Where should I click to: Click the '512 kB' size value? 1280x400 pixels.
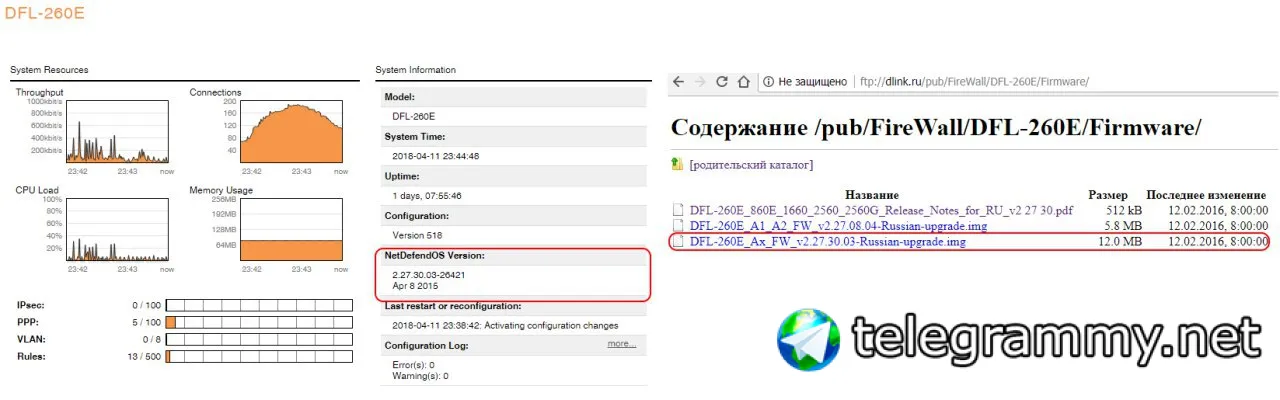click(x=1124, y=211)
